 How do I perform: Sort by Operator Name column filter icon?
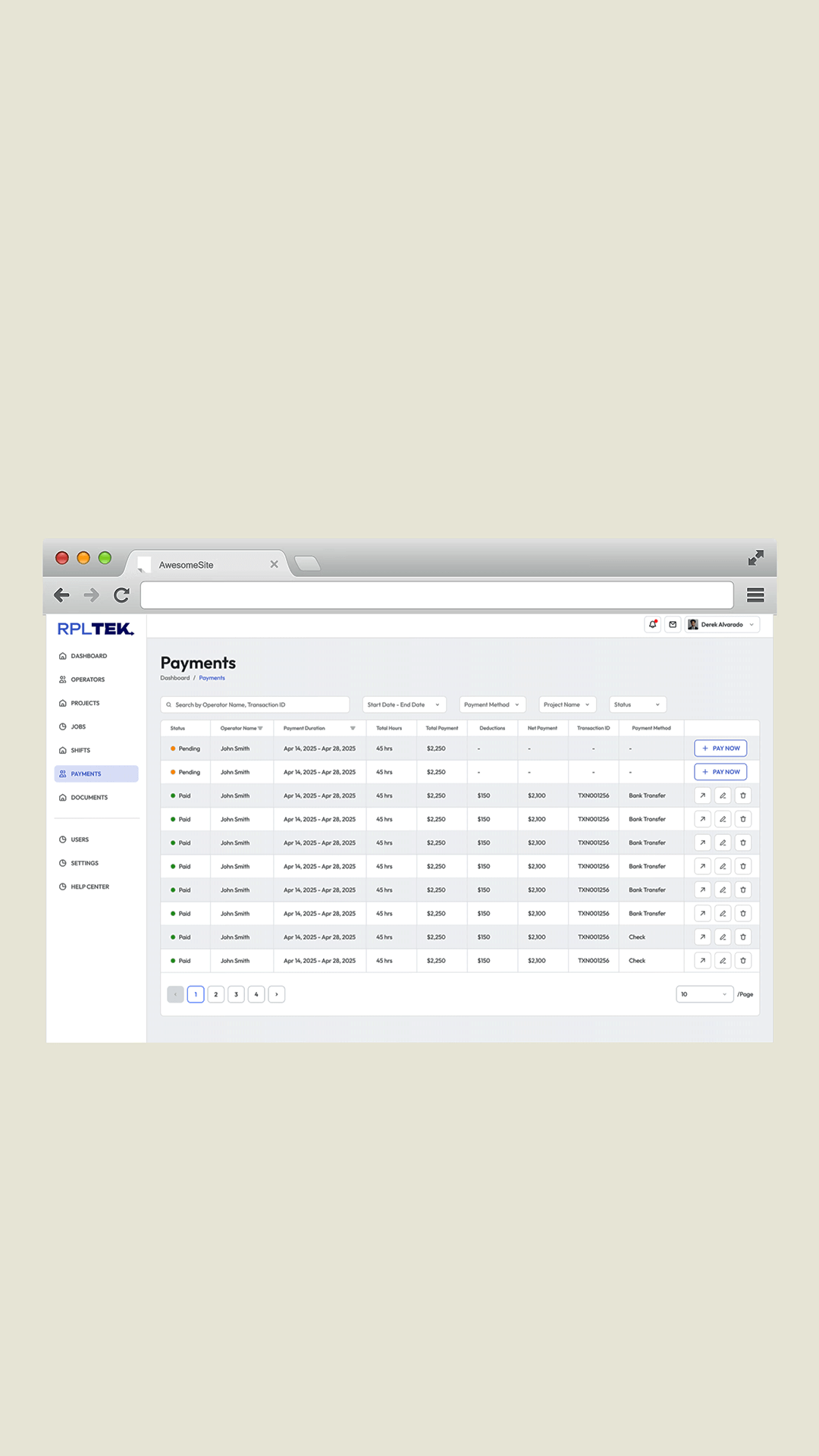[x=260, y=728]
